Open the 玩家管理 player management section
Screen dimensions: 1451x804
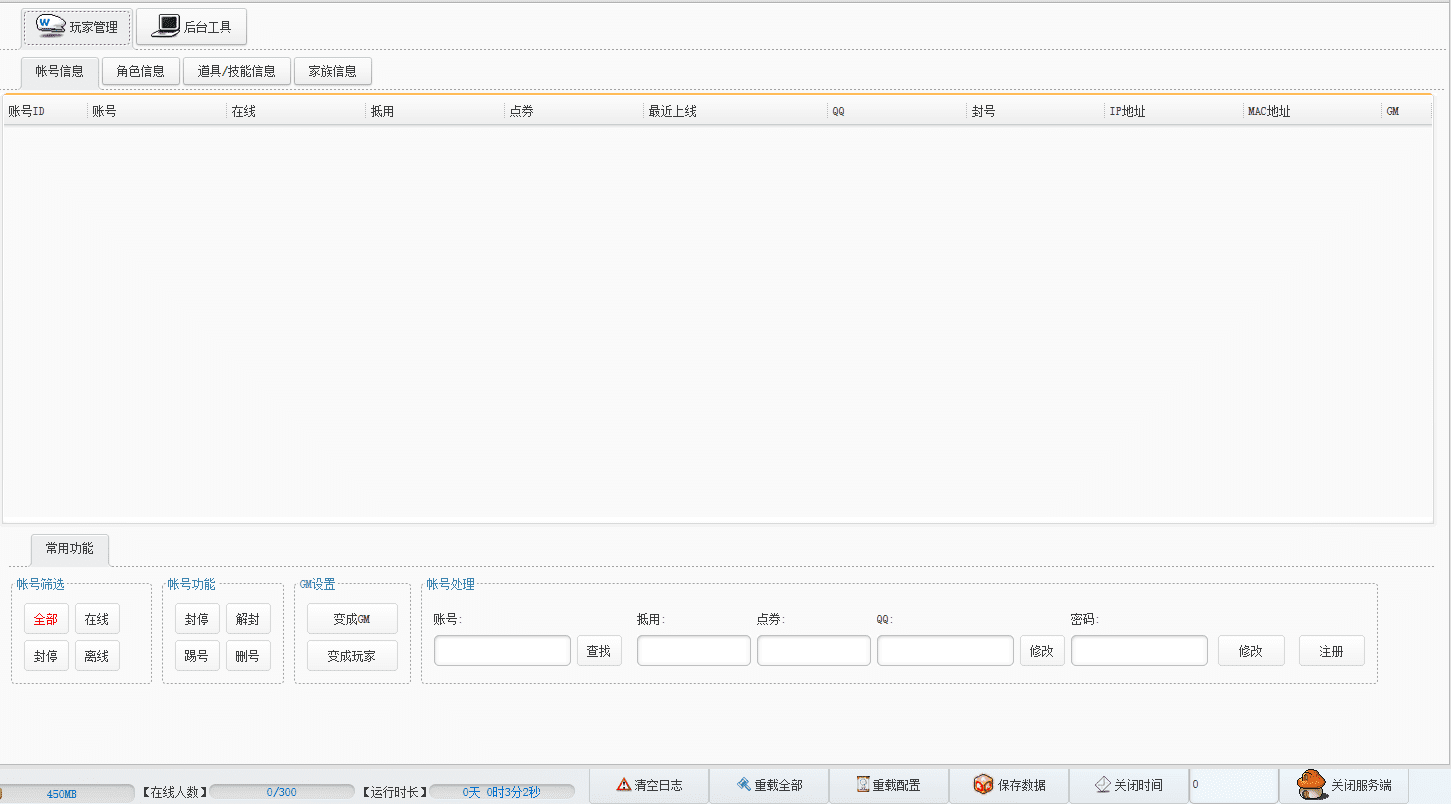(77, 27)
